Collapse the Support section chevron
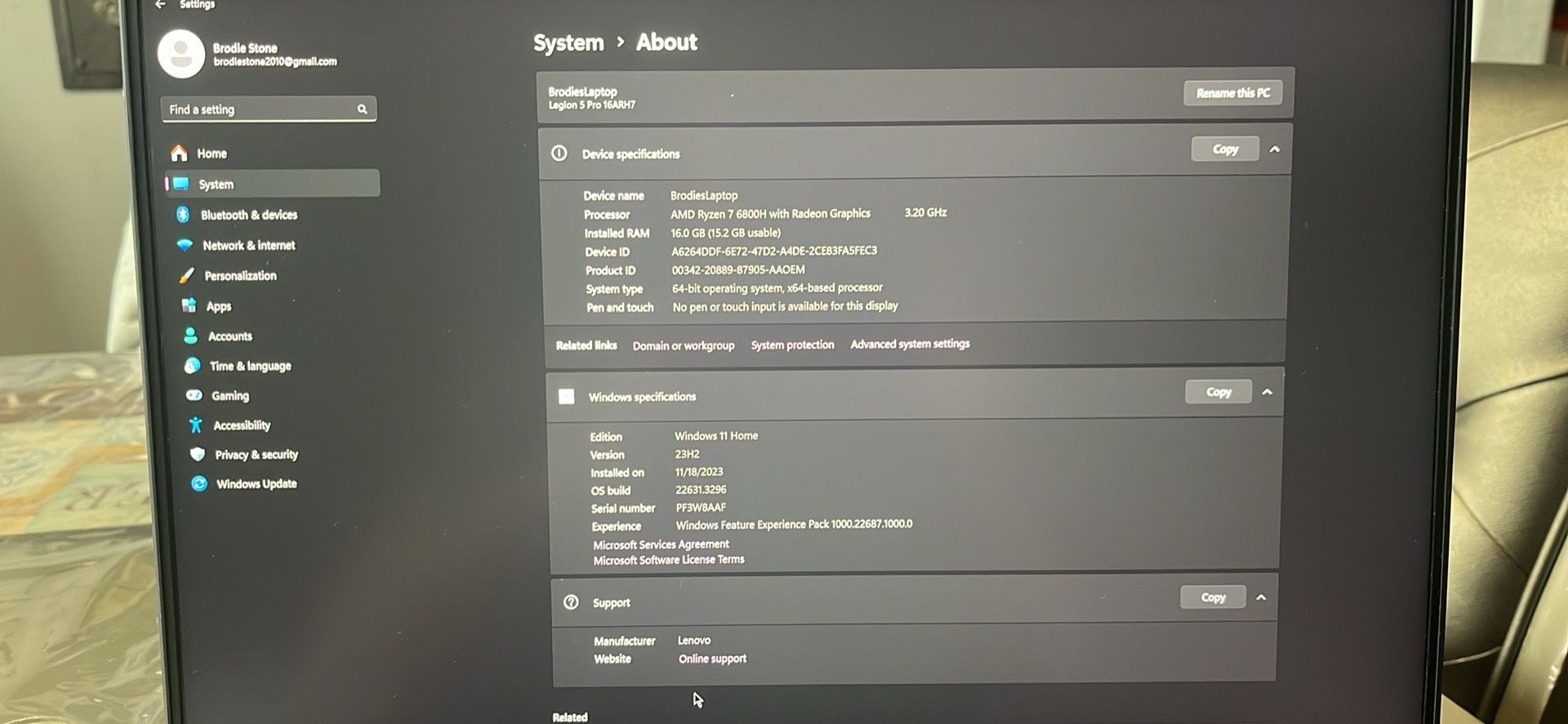The image size is (1568, 724). point(1261,597)
